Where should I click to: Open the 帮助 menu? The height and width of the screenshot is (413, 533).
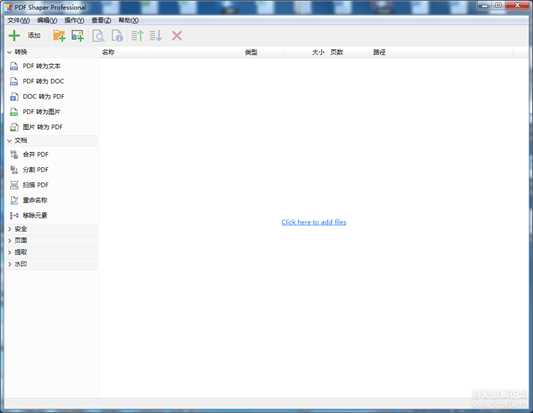point(128,20)
